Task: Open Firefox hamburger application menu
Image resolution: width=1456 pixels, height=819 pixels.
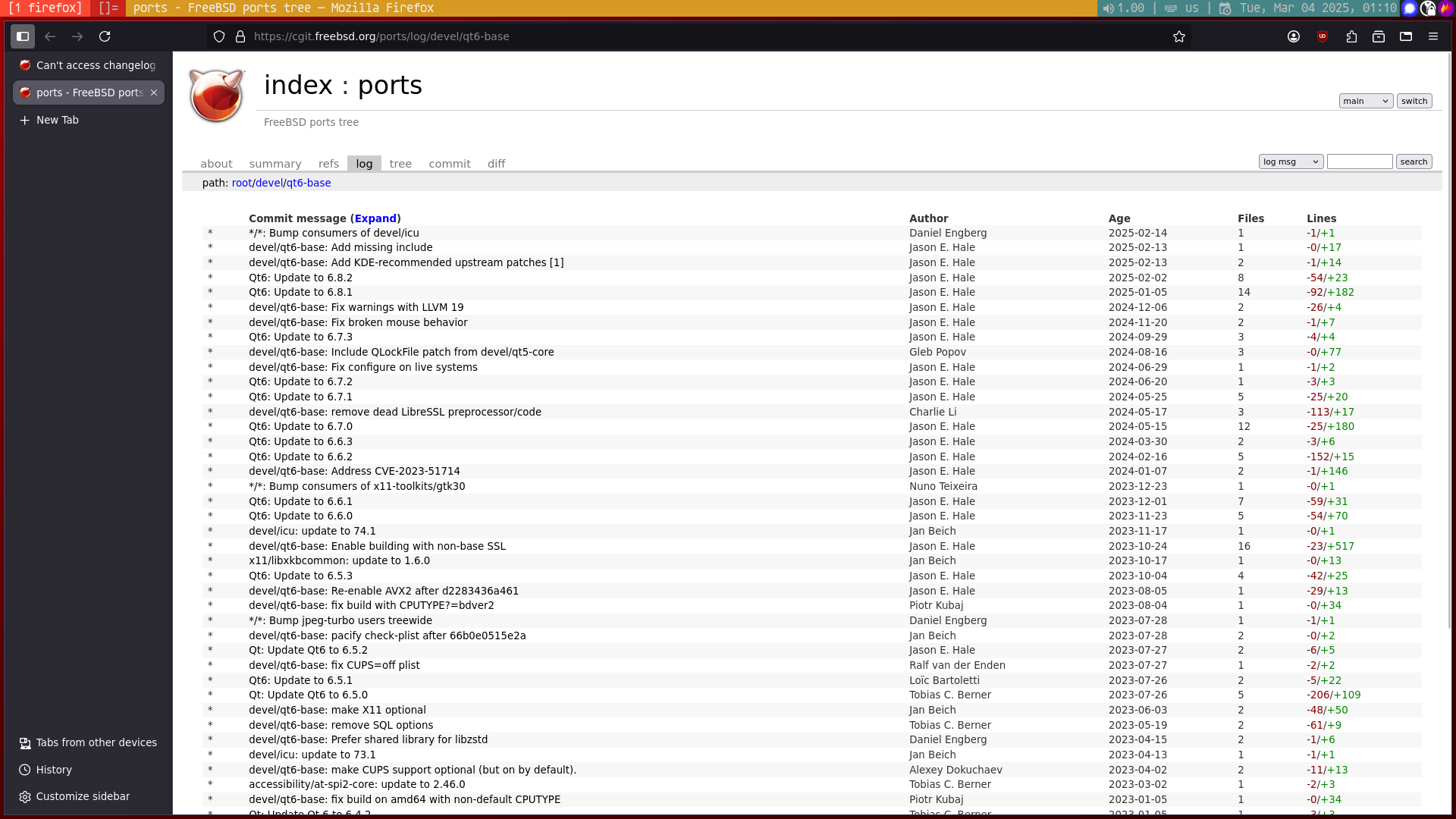Action: [1432, 36]
